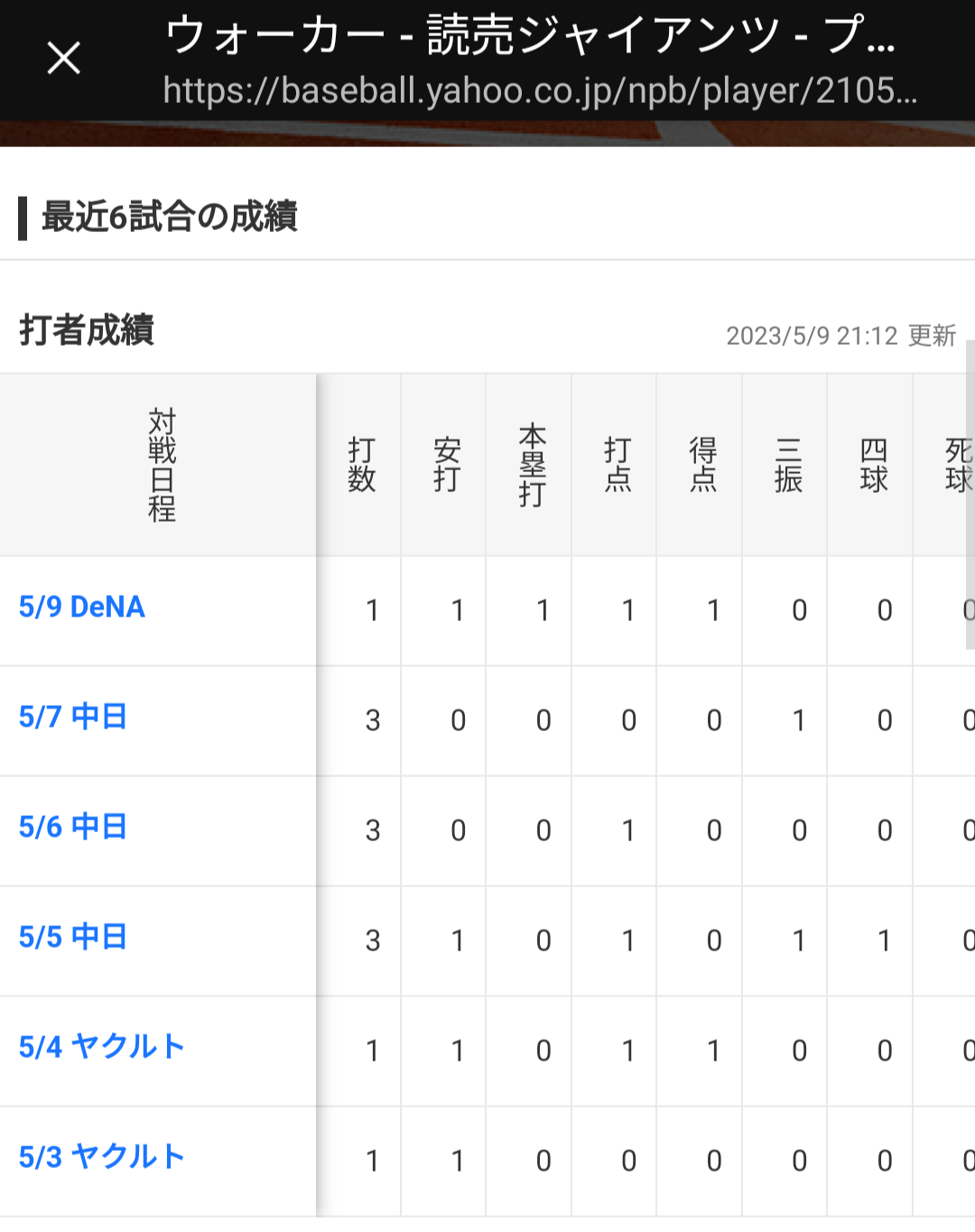
Task: Click the 三振 column header
Action: click(x=788, y=465)
